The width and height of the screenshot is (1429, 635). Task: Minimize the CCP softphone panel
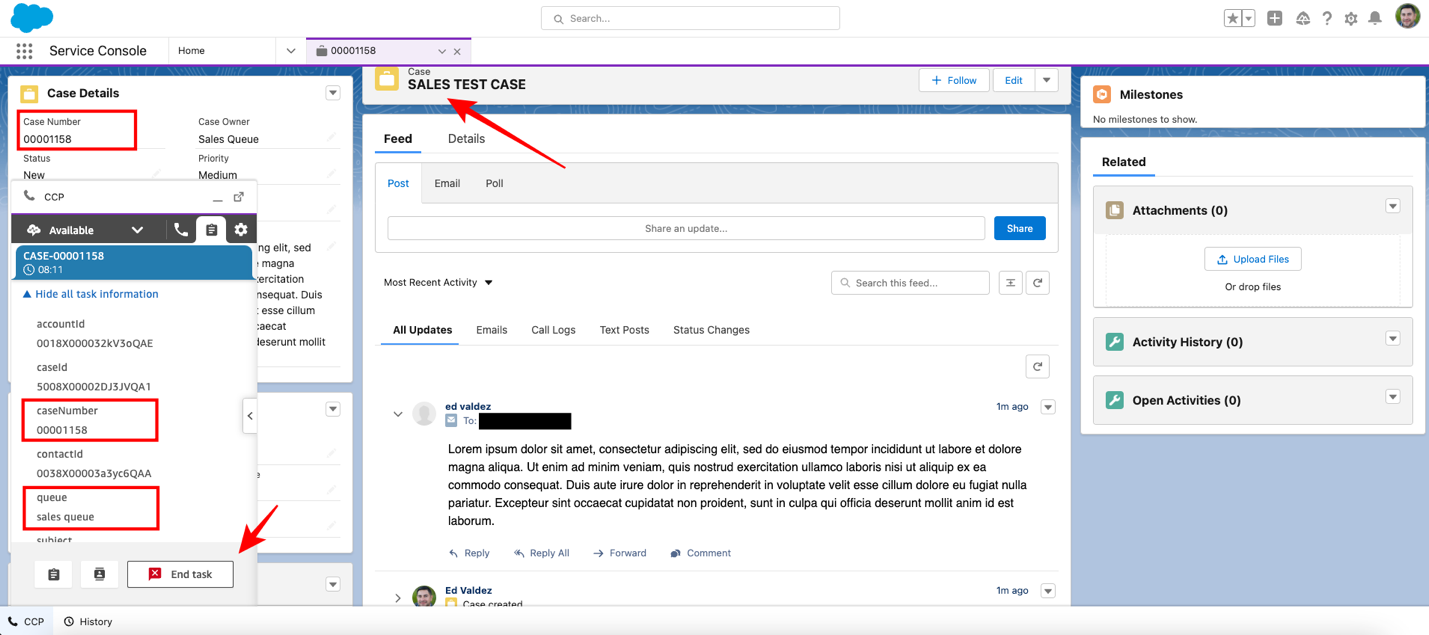tap(218, 198)
